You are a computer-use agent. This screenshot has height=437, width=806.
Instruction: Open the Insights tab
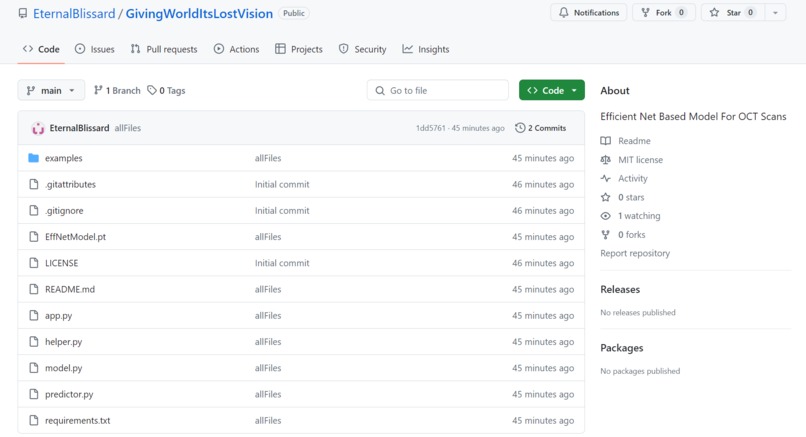pyautogui.click(x=426, y=49)
